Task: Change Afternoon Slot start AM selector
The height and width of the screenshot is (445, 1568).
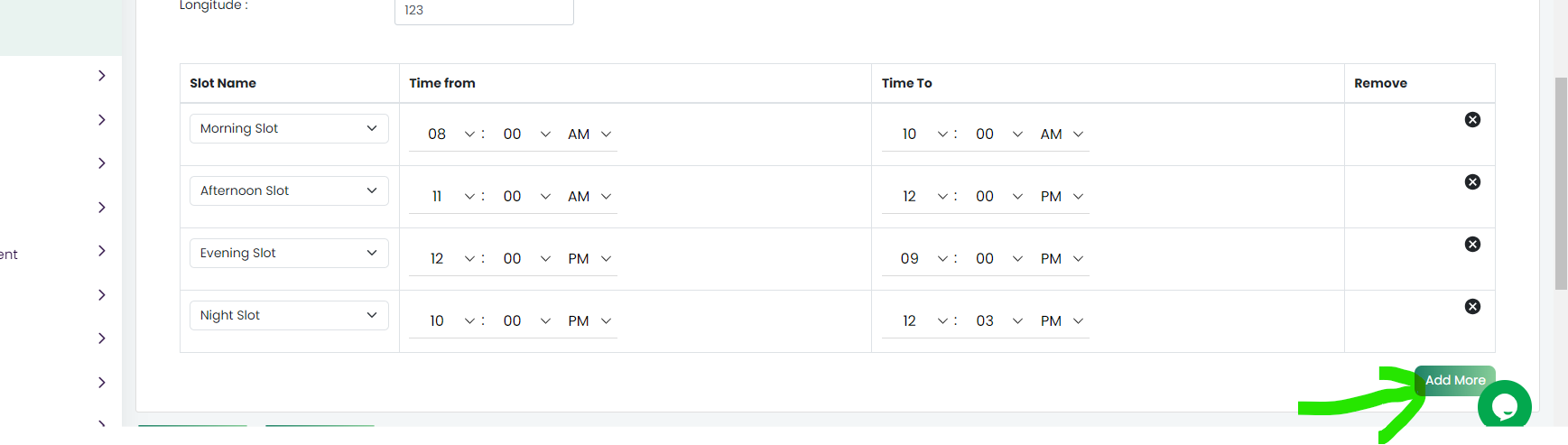Action: point(589,196)
